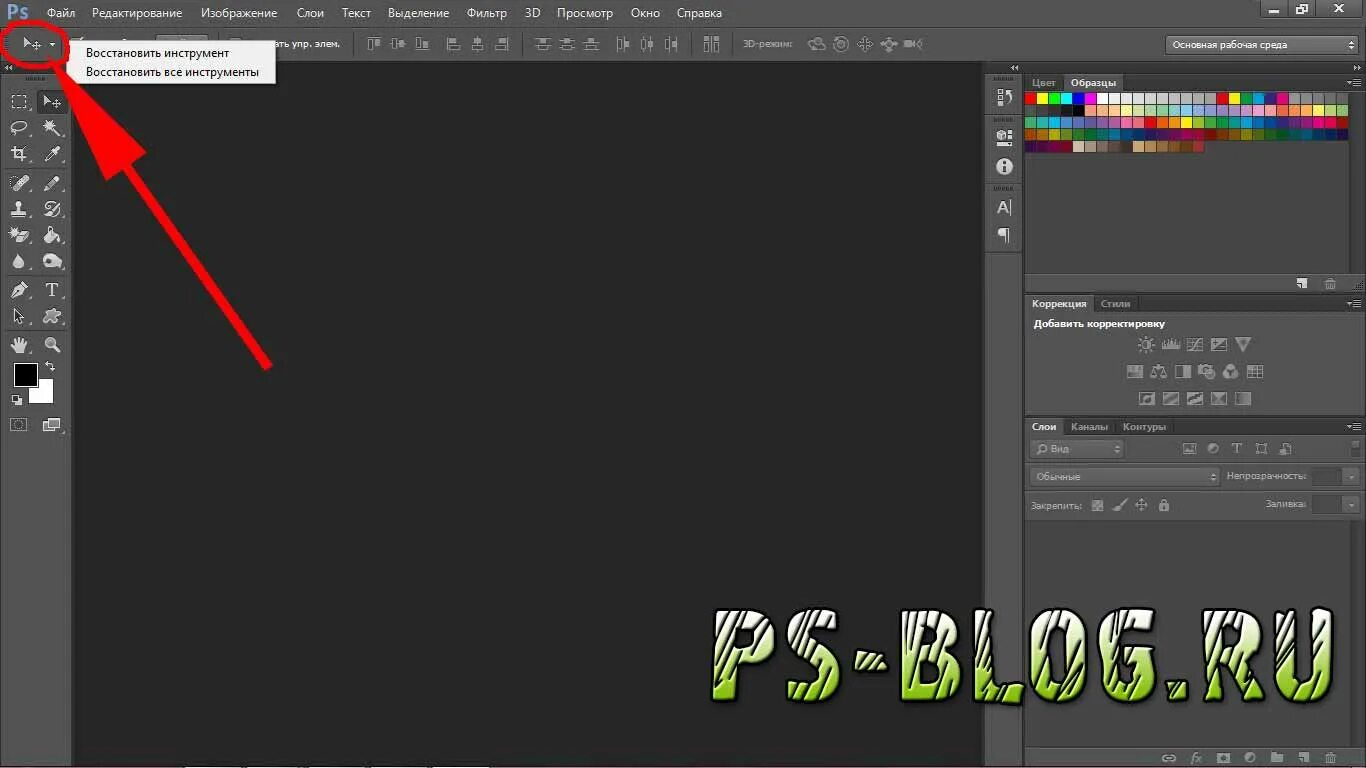Select the Eraser tool

(x=19, y=235)
